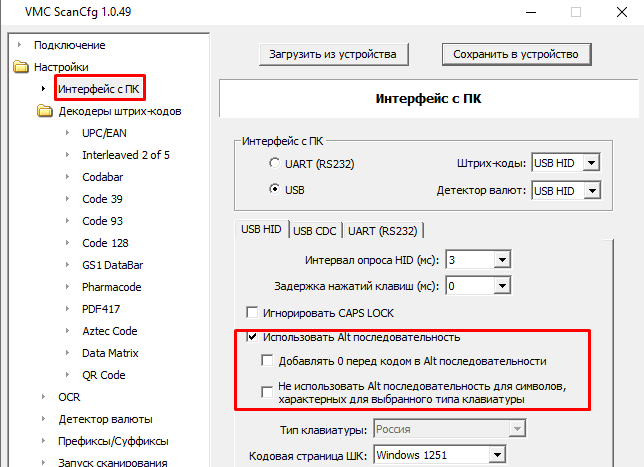Screen dimensions: 644x467
Task: Expand the Префиксы/Суффиксы node arrow
Action: click(44, 441)
